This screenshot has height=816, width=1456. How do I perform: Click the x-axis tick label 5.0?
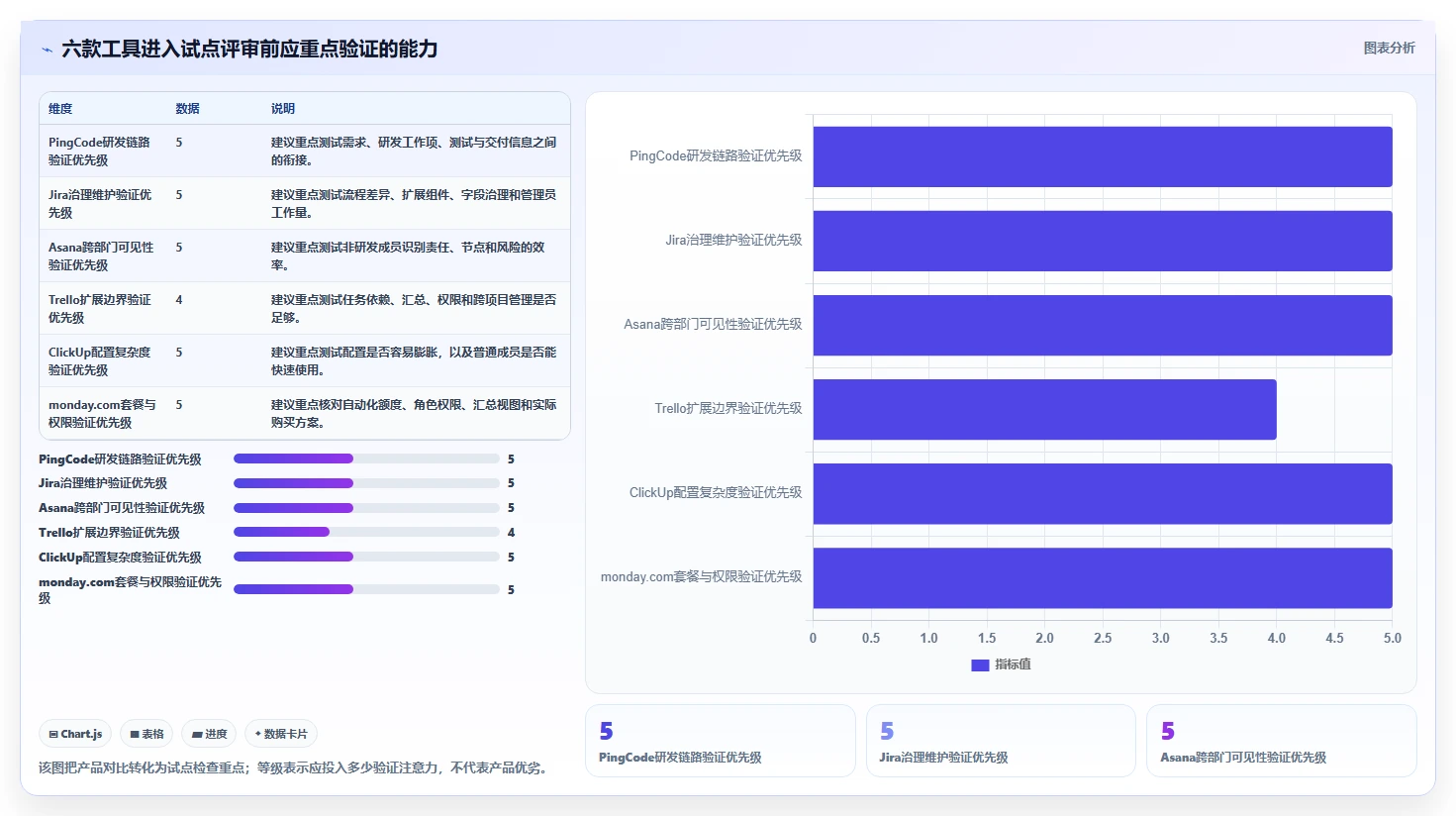click(x=1392, y=639)
